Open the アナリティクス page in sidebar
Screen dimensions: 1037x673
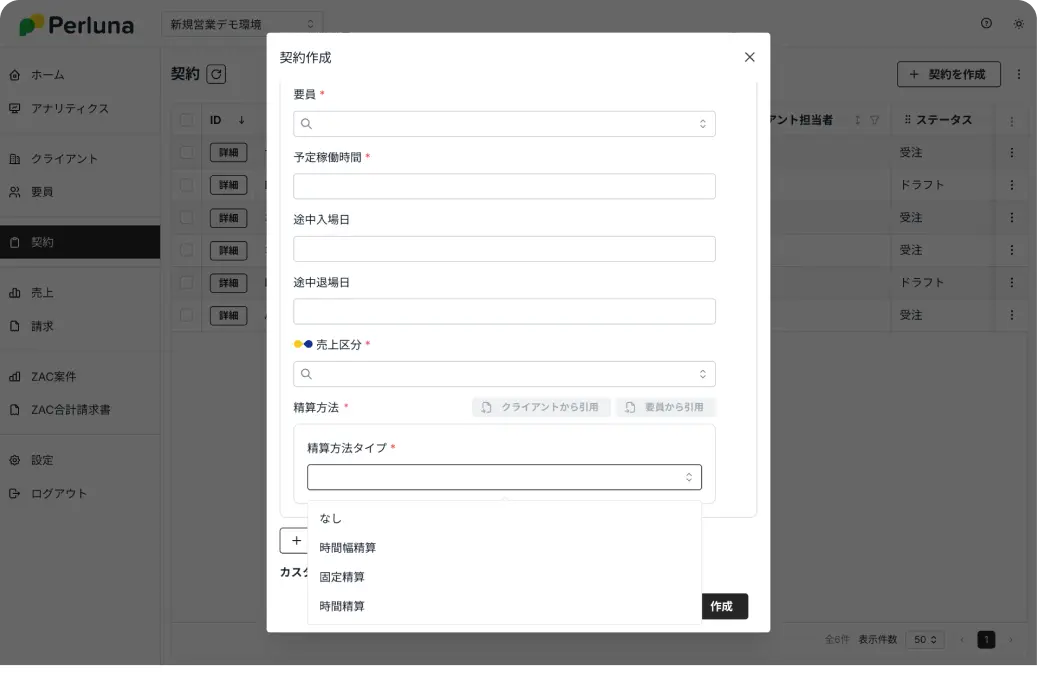click(69, 108)
